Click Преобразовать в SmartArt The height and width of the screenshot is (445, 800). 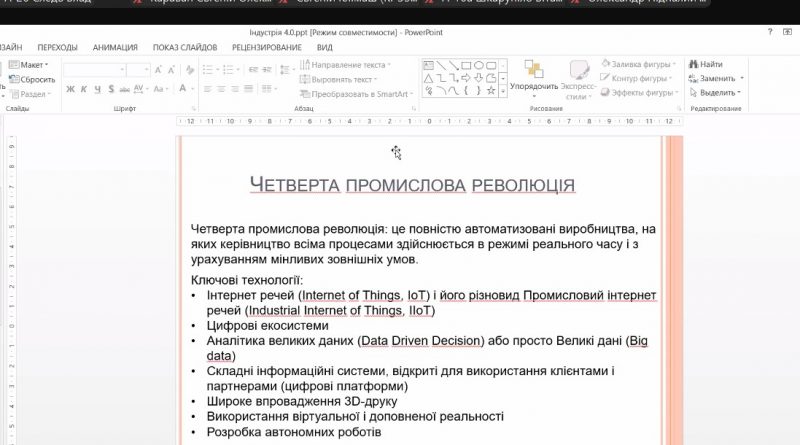pos(356,94)
